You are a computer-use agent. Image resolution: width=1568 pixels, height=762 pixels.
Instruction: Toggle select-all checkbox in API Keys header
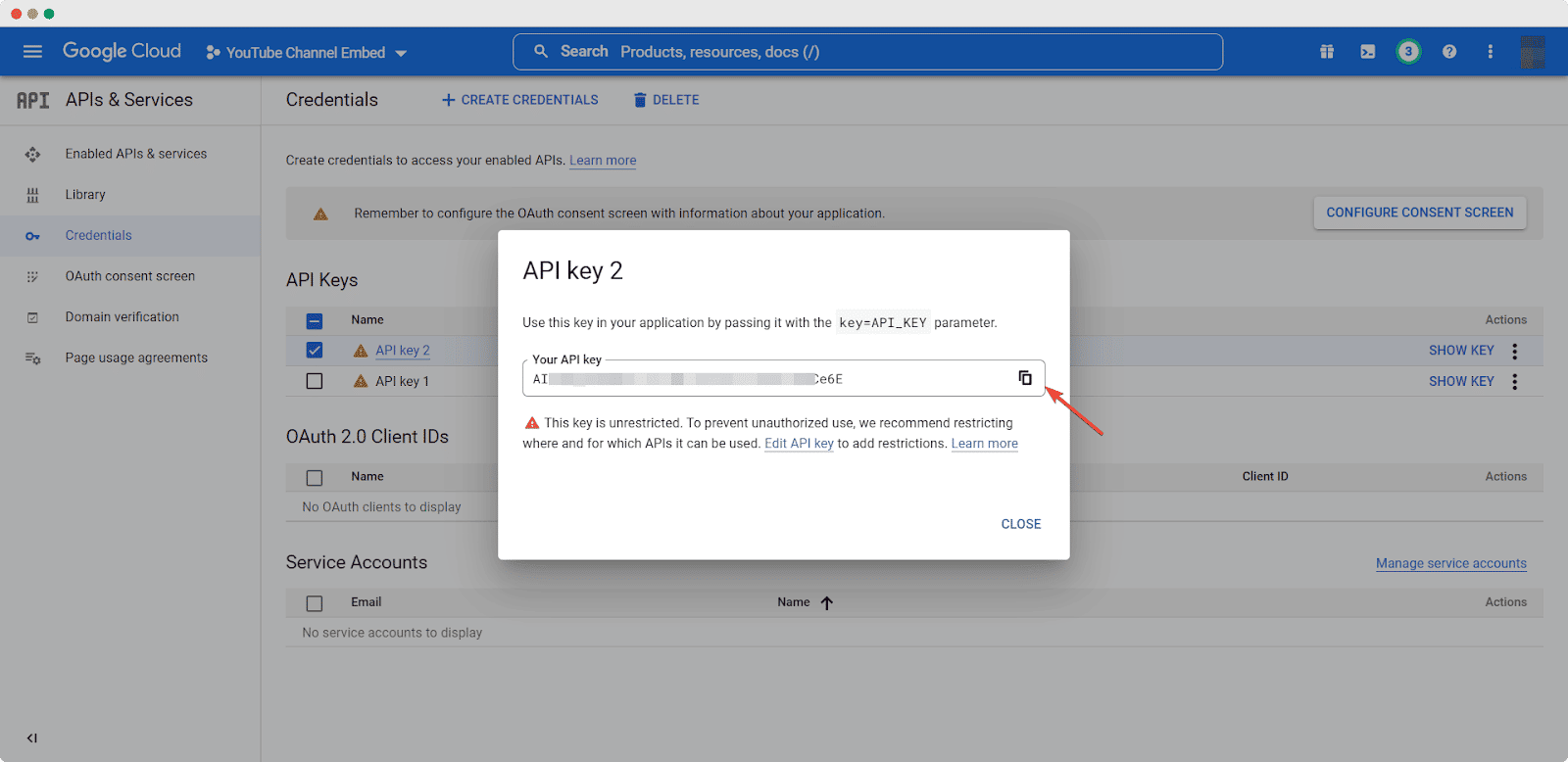[x=315, y=320]
